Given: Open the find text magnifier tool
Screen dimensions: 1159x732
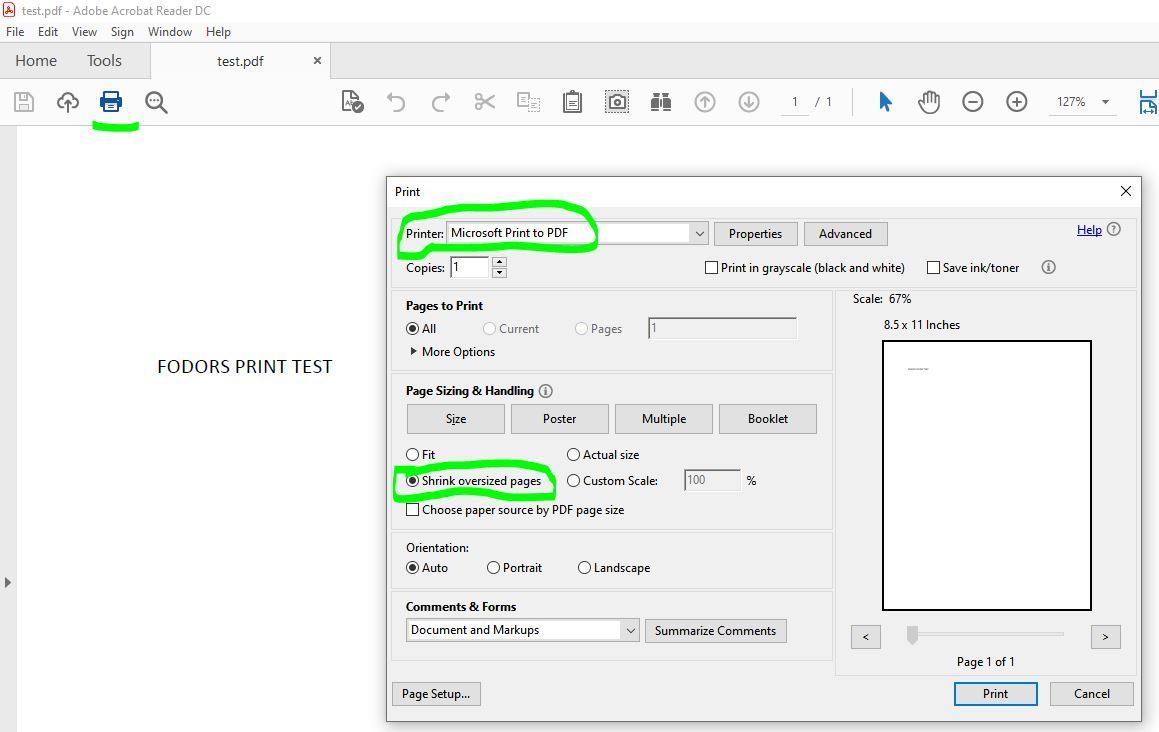Looking at the screenshot, I should point(156,101).
